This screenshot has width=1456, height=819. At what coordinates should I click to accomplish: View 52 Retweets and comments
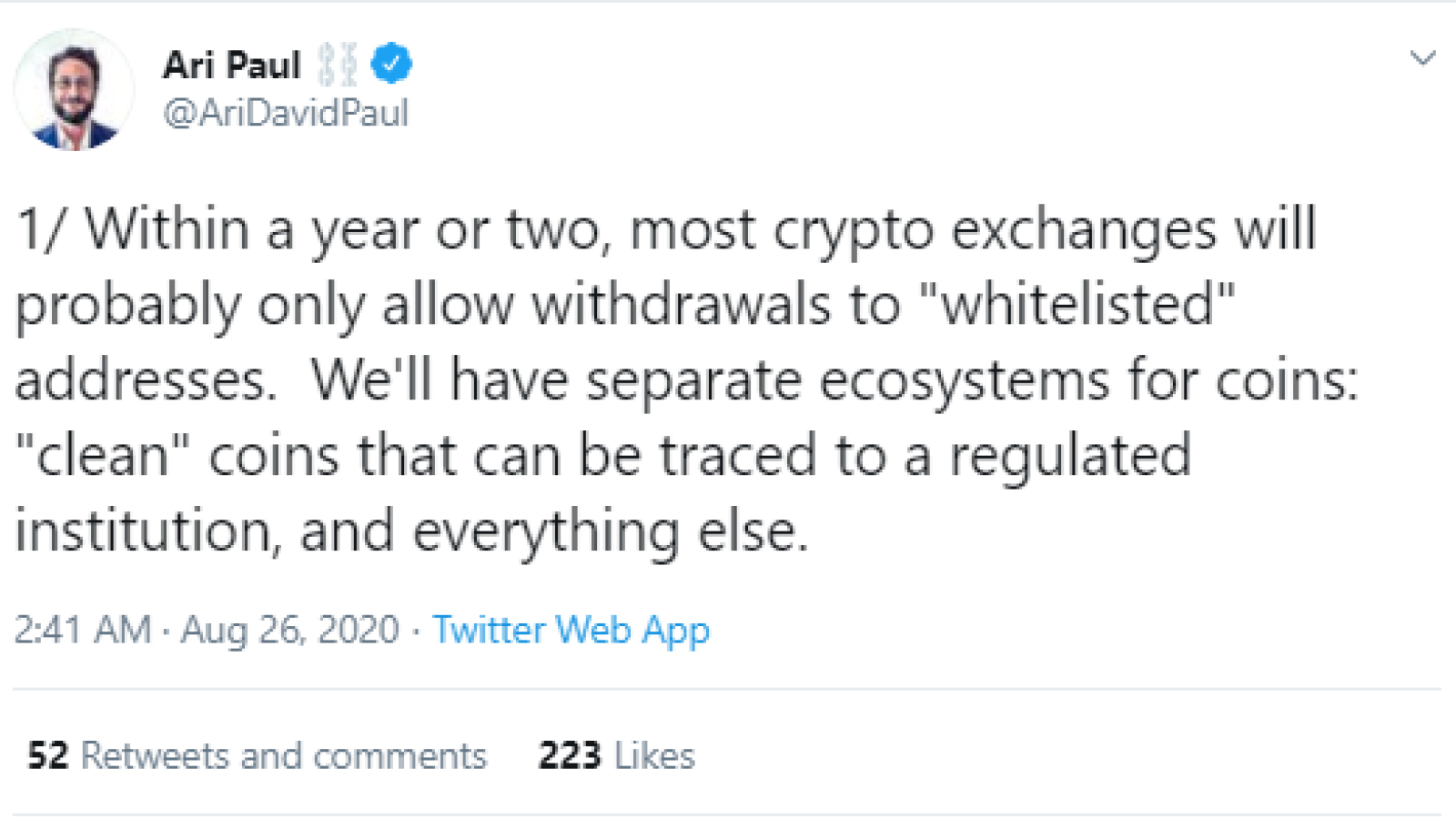coord(258,755)
